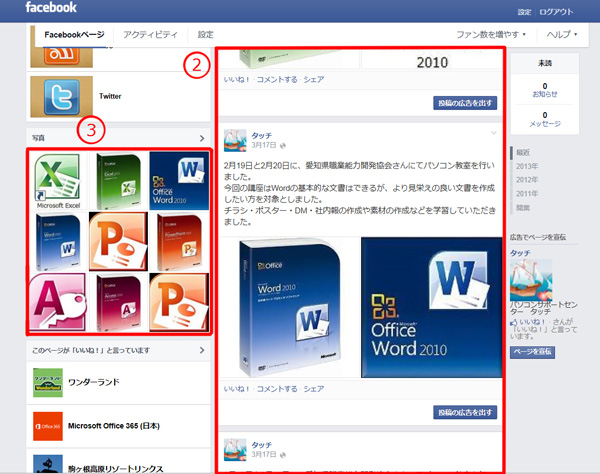Viewport: 600px width, 474px height.
Task: Click 投稿の広告を出す on the top post
Action: pyautogui.click(x=465, y=103)
